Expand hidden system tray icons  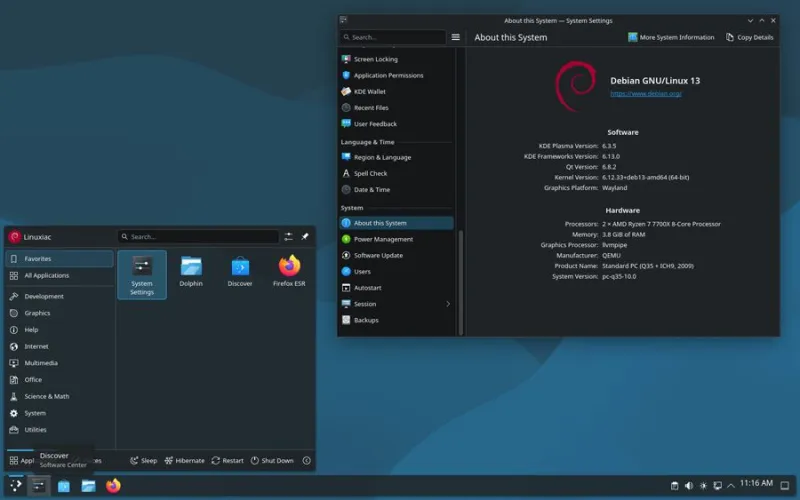click(x=731, y=486)
